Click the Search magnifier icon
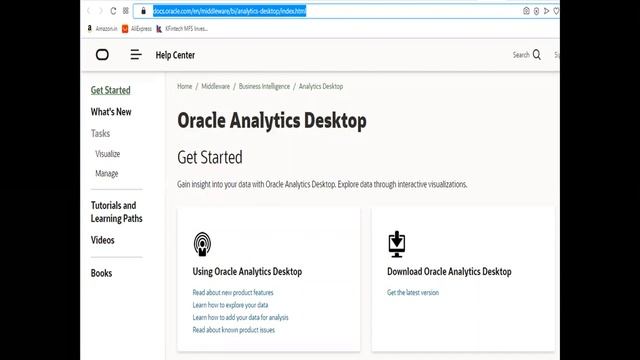 click(x=537, y=55)
